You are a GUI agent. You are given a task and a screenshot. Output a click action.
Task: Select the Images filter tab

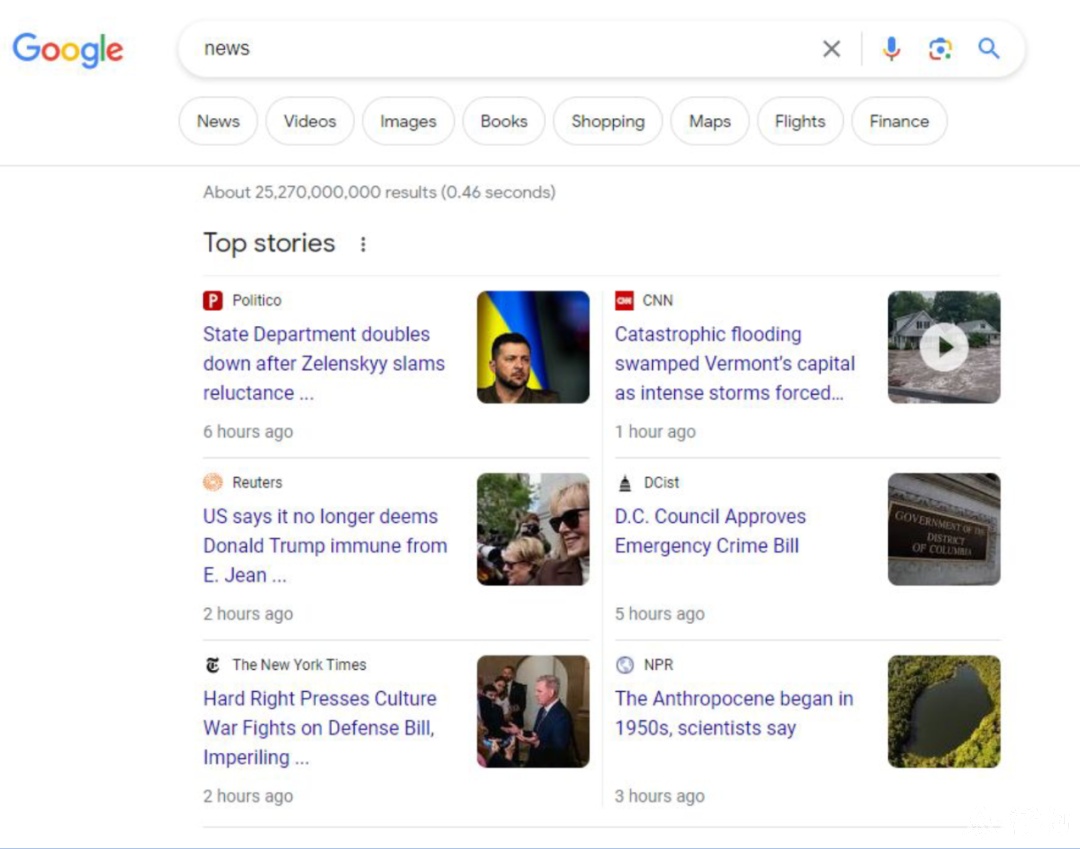[408, 121]
